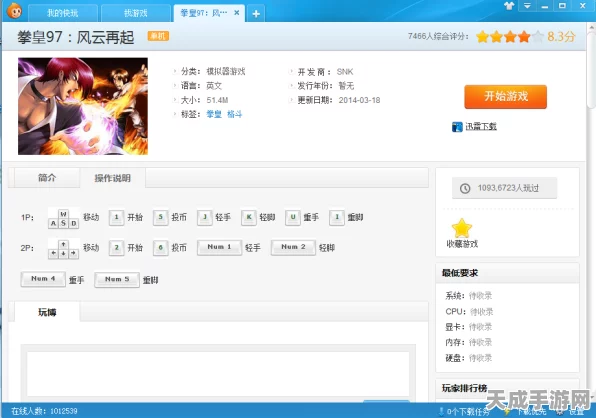Image resolution: width=596 pixels, height=418 pixels.
Task: Open the 操作说明 tab
Action: click(x=113, y=178)
